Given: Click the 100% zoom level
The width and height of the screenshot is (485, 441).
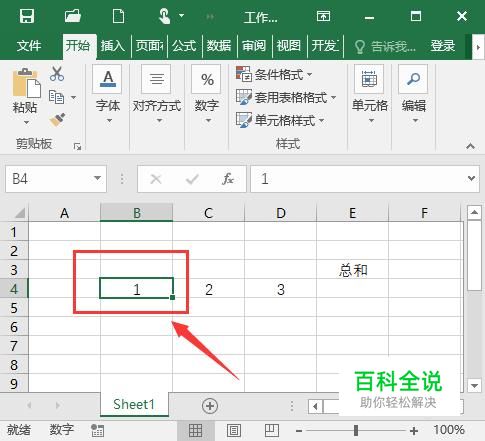Looking at the screenshot, I should click(449, 430).
